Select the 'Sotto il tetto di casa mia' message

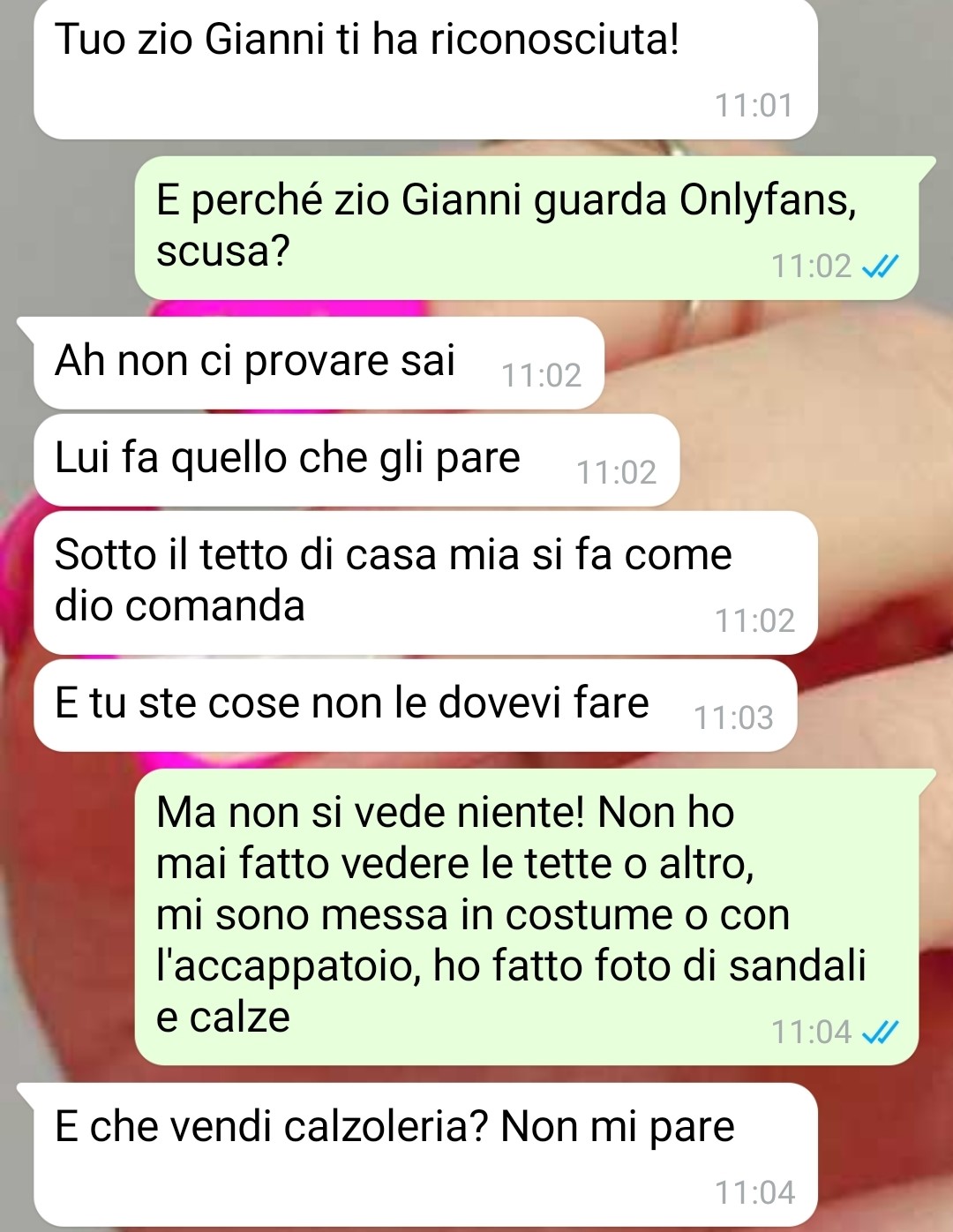point(425,582)
